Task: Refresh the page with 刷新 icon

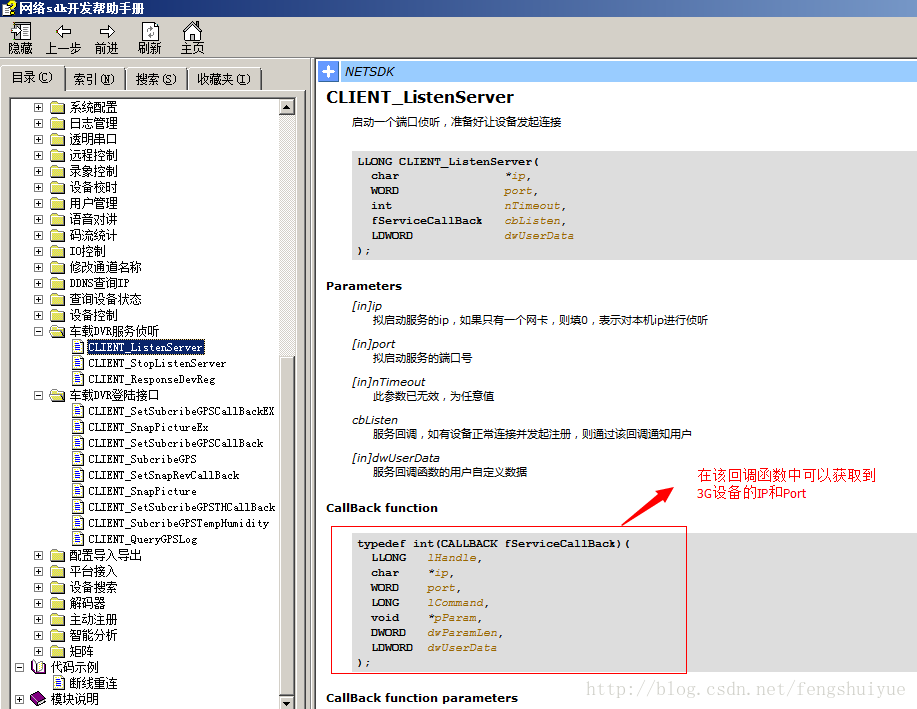Action: [150, 38]
